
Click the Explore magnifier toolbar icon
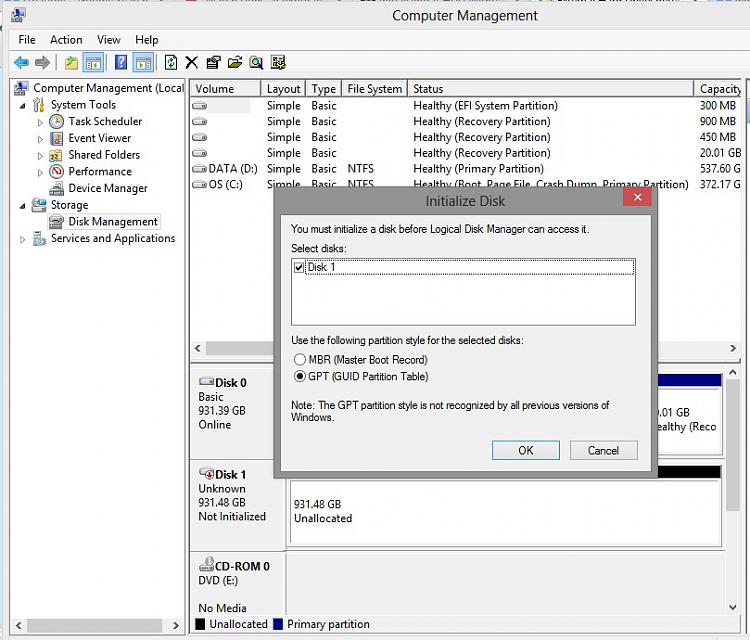coord(256,63)
